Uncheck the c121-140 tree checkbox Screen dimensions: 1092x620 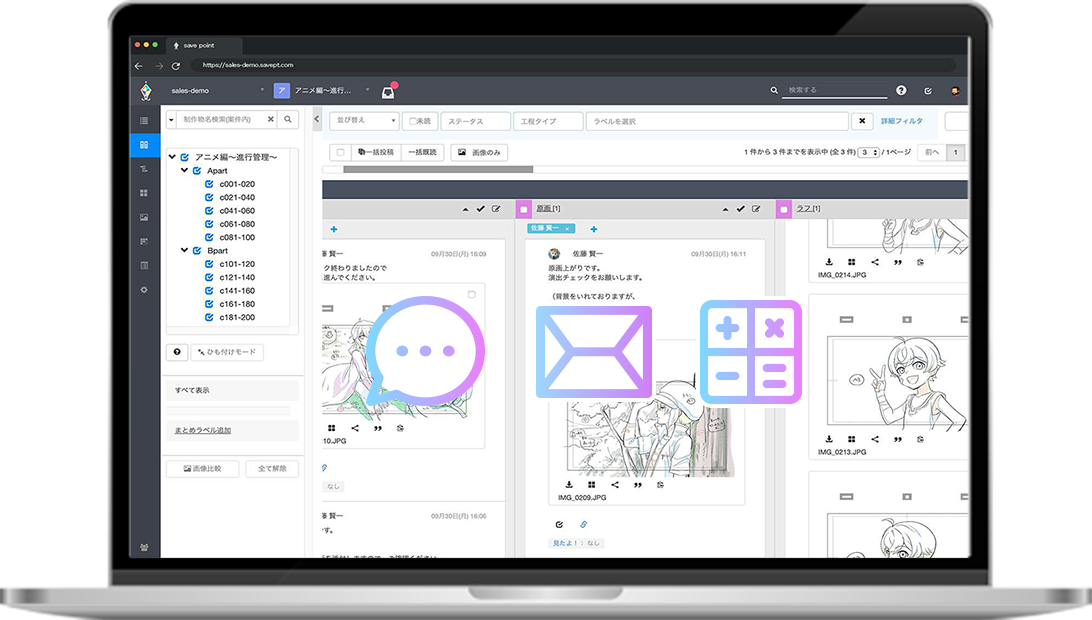(209, 277)
